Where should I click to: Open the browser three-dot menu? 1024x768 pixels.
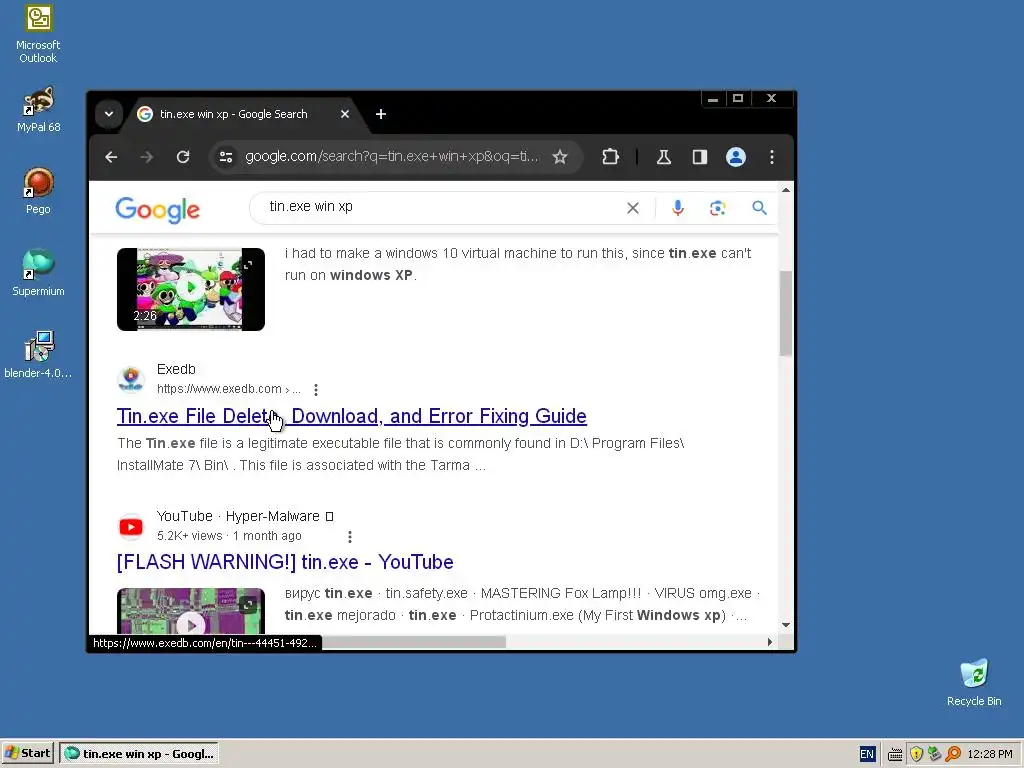point(772,157)
